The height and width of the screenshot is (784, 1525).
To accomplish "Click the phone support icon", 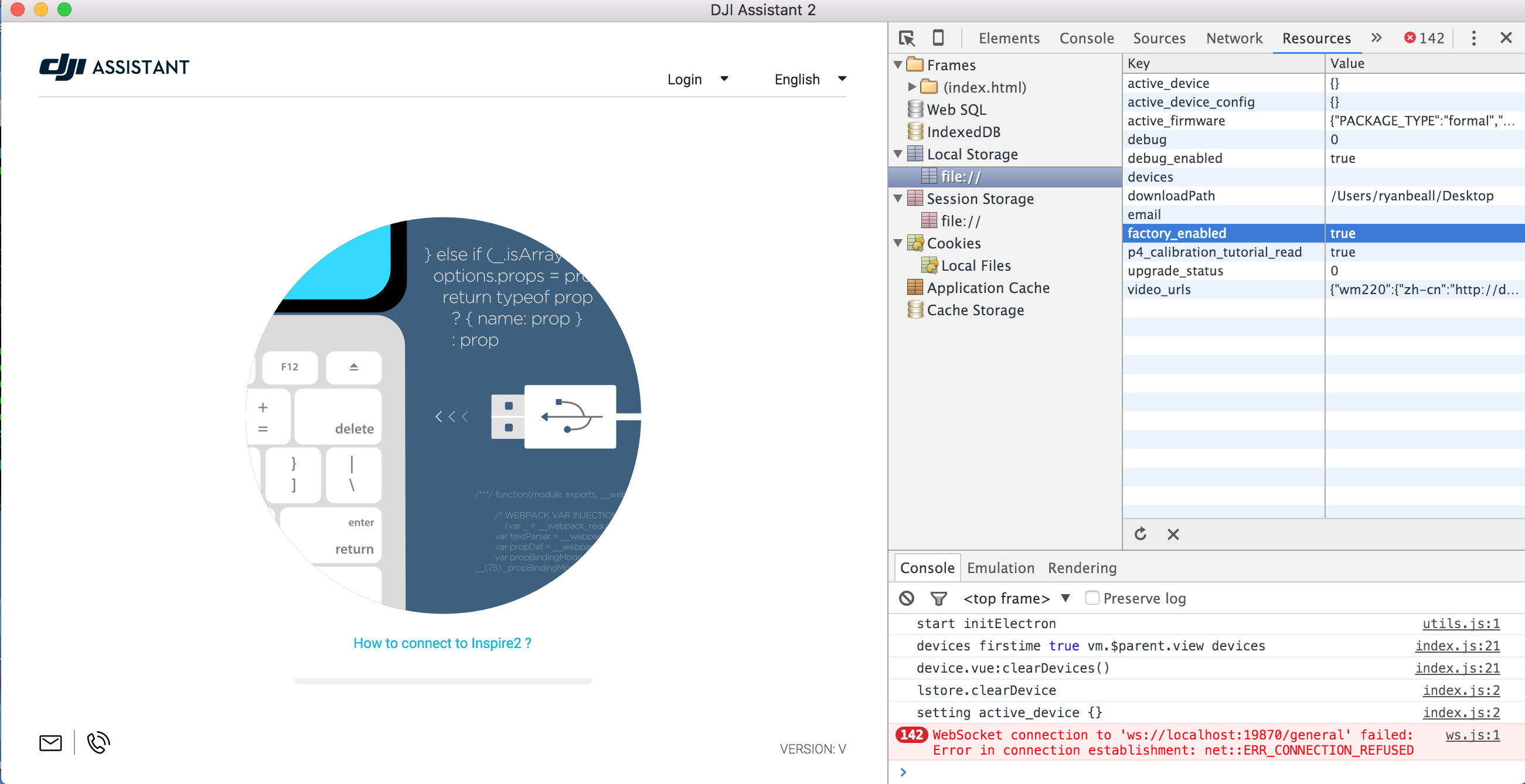I will (x=98, y=743).
